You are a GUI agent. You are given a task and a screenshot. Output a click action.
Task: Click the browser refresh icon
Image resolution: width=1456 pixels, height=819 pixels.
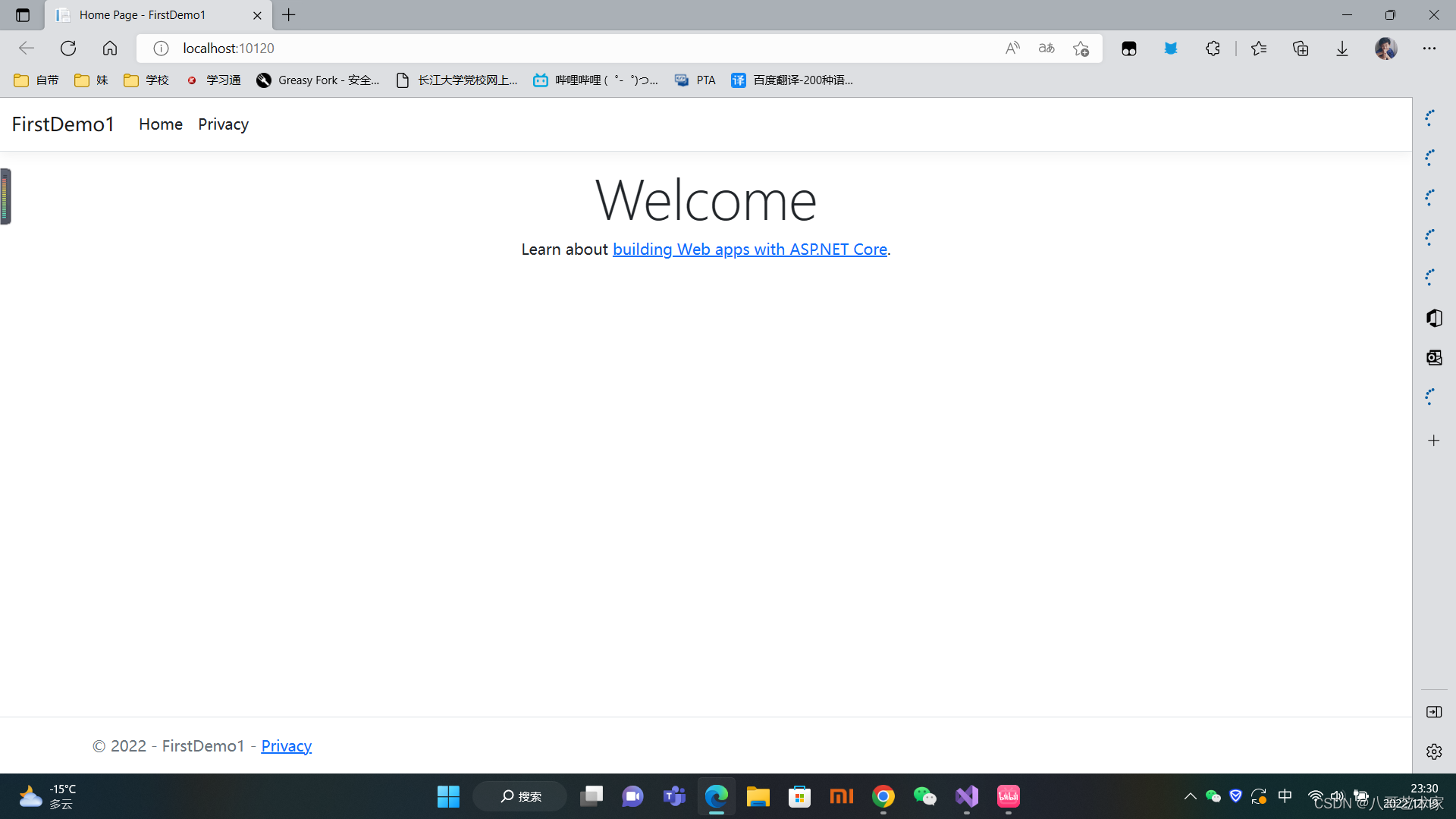[x=68, y=49]
